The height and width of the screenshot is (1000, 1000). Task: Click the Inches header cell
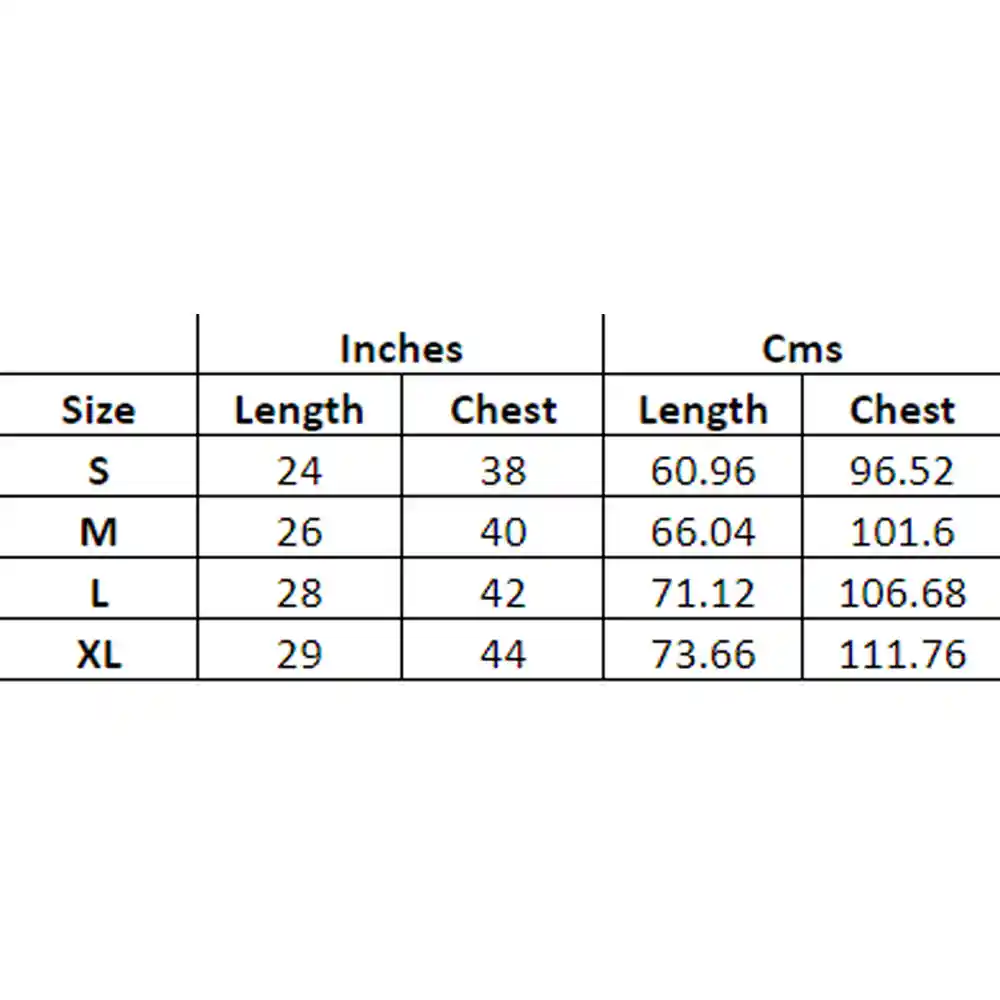(401, 345)
